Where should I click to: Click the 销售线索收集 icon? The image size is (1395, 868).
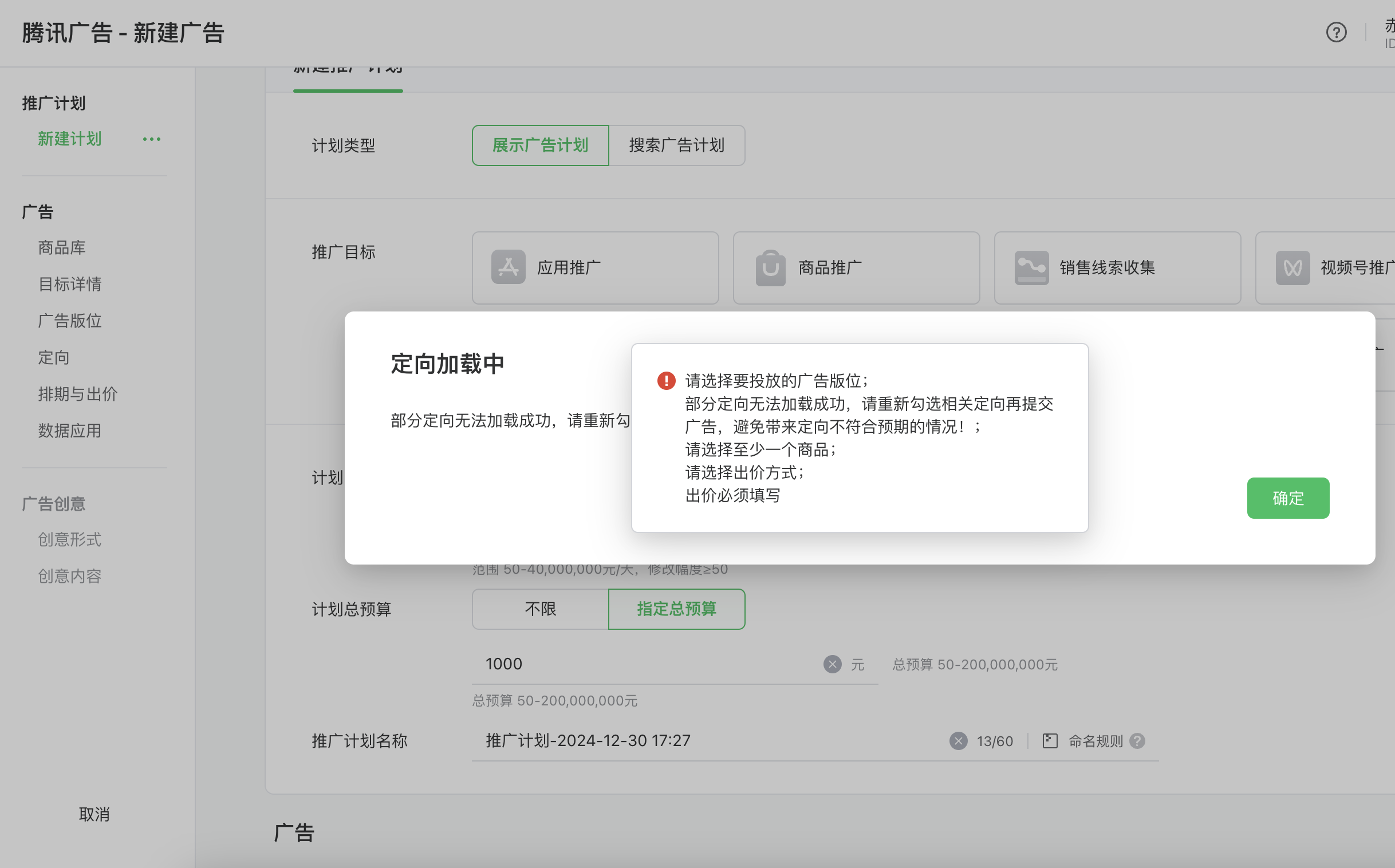[x=1031, y=267]
